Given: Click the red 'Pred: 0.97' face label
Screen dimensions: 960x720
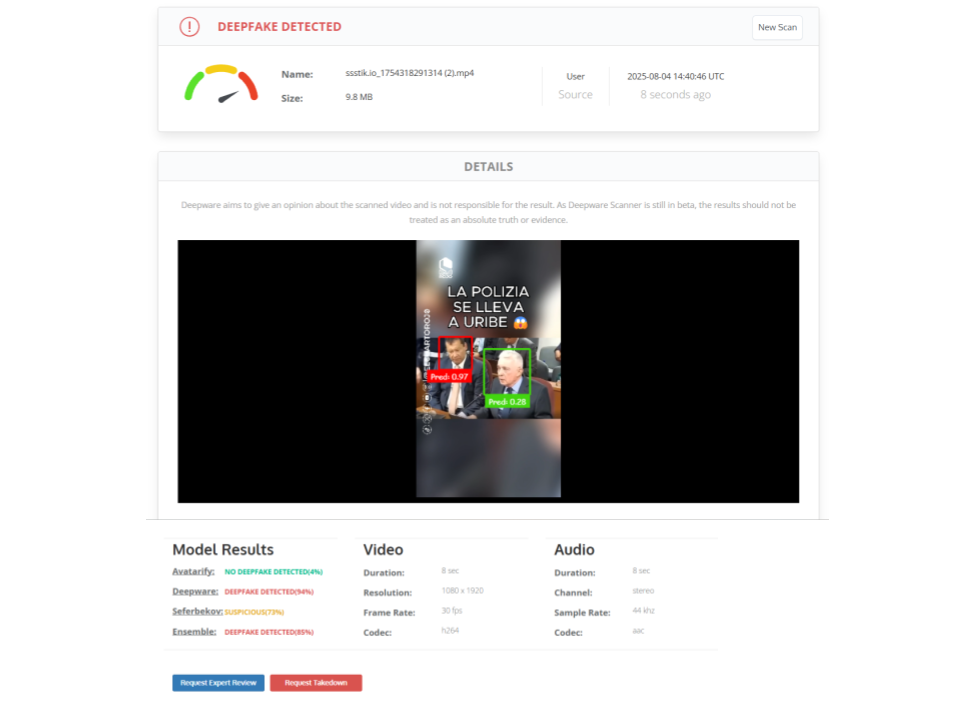Looking at the screenshot, I should (x=449, y=377).
